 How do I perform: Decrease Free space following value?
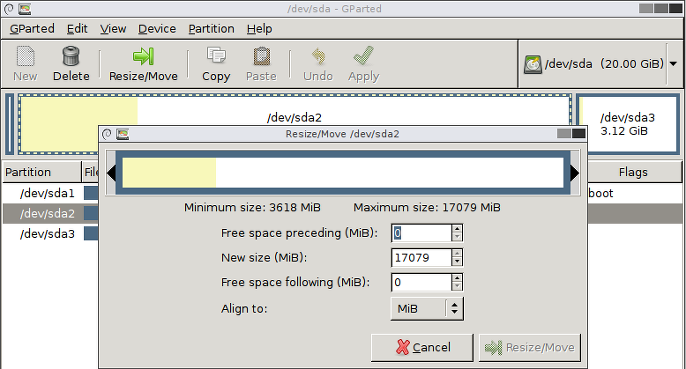pyautogui.click(x=457, y=286)
